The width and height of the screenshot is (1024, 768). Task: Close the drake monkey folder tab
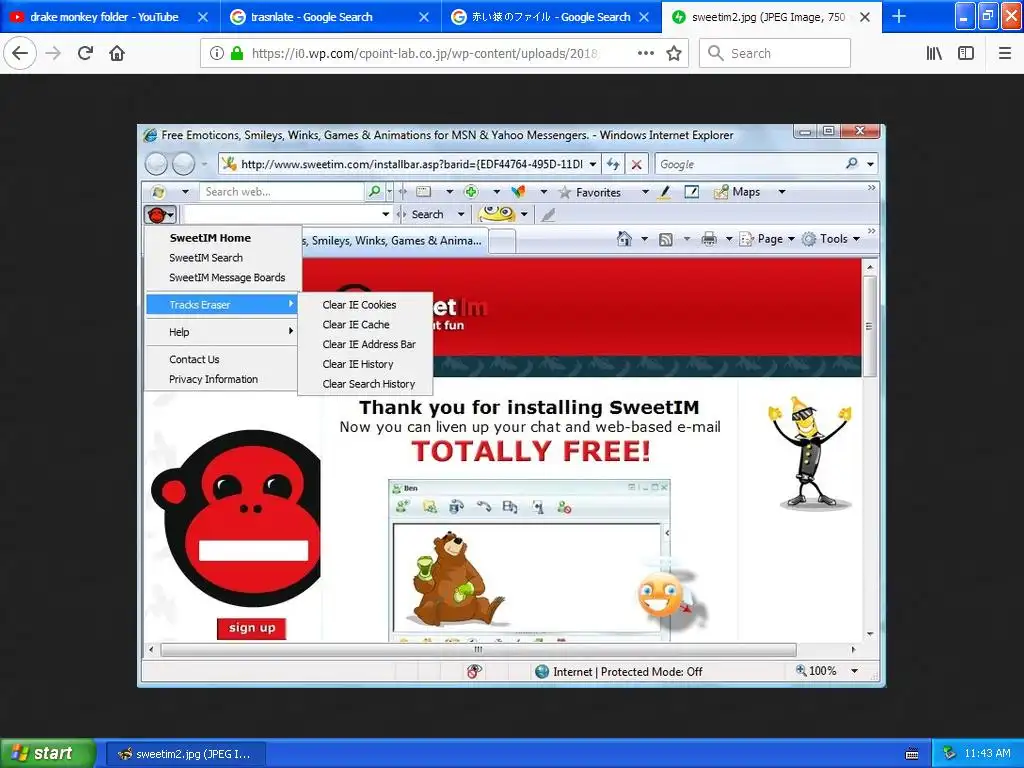coord(203,17)
